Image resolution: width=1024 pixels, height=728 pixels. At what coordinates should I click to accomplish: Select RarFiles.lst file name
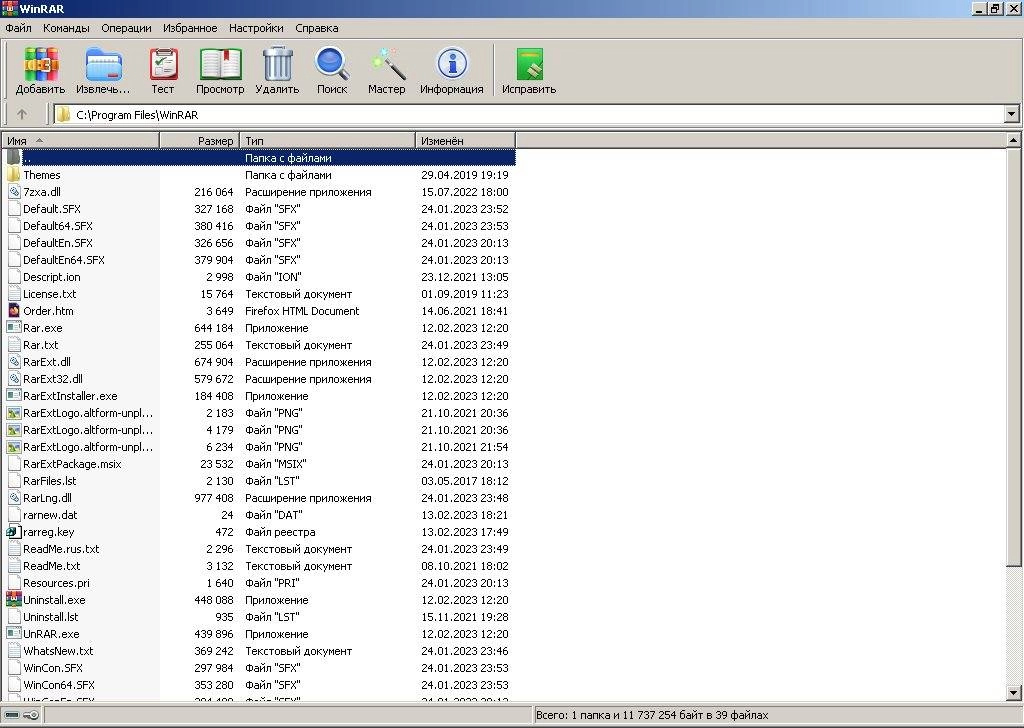pos(50,481)
